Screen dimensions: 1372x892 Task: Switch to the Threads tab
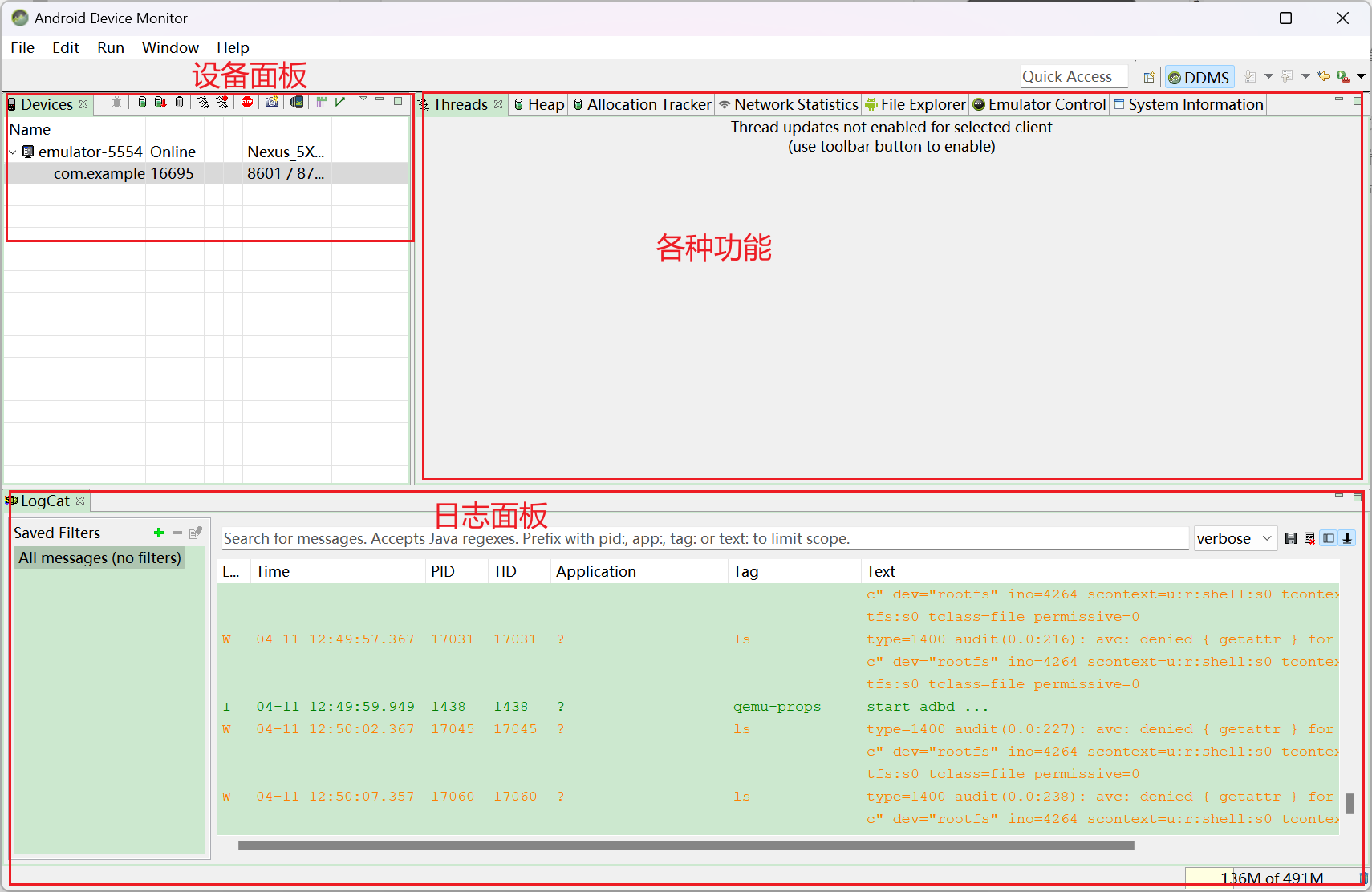pos(460,104)
